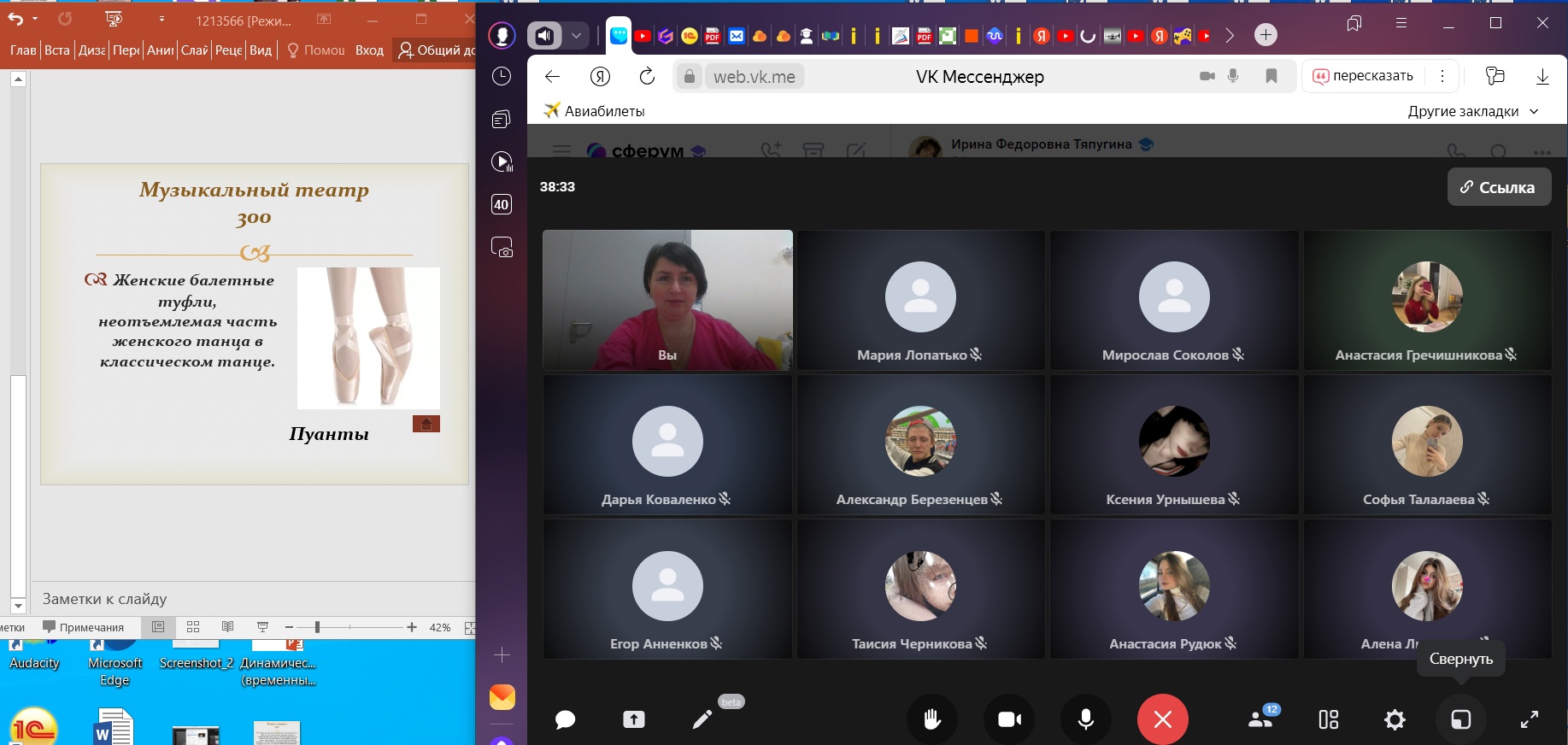Add a new browser tab
1568x745 pixels.
(1266, 35)
